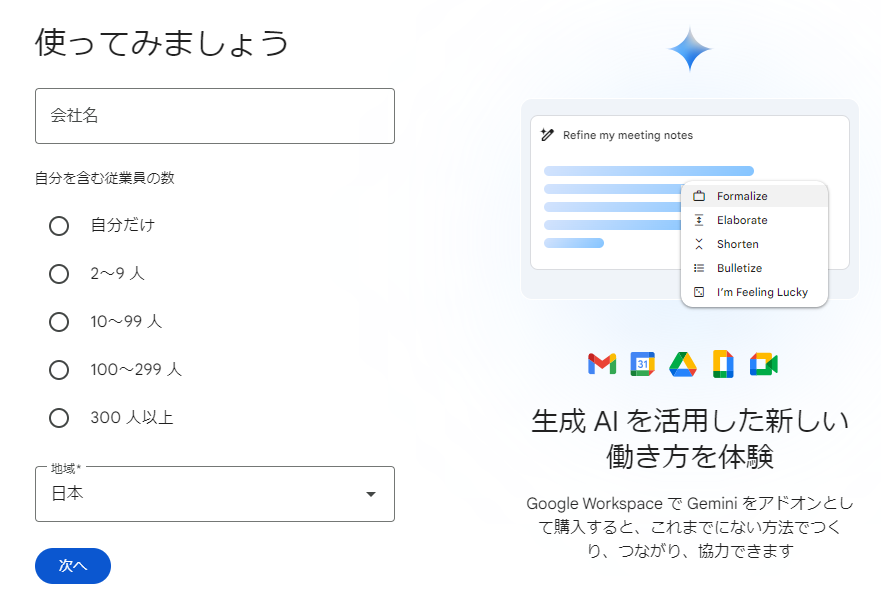Choose Shorten in the illustration menu
Screen dimensions: 881x602
[754, 244]
